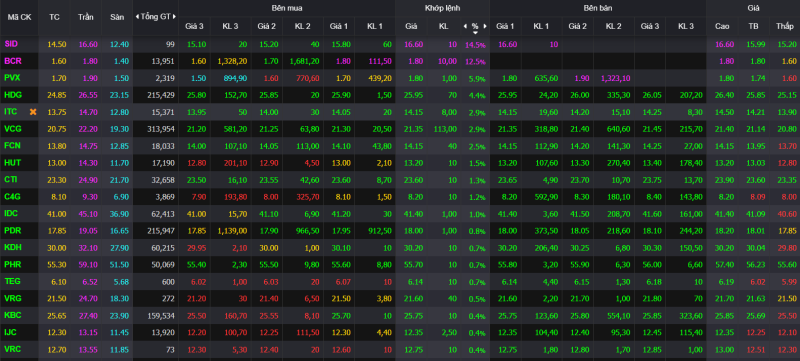Open the KBC stock symbol
This screenshot has height=361, width=800.
[x=13, y=315]
